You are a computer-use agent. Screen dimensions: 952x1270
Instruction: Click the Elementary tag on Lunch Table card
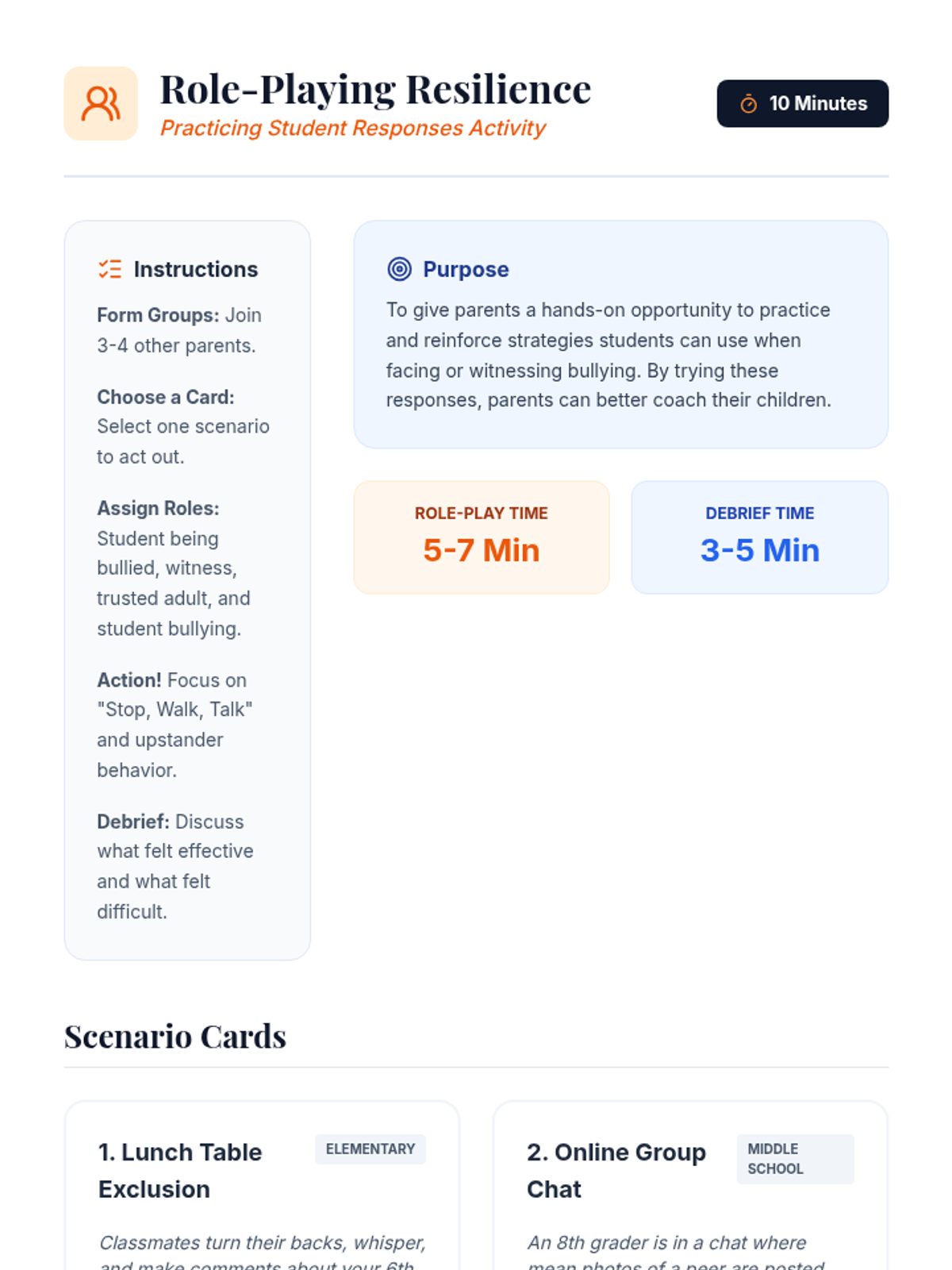pos(370,1149)
